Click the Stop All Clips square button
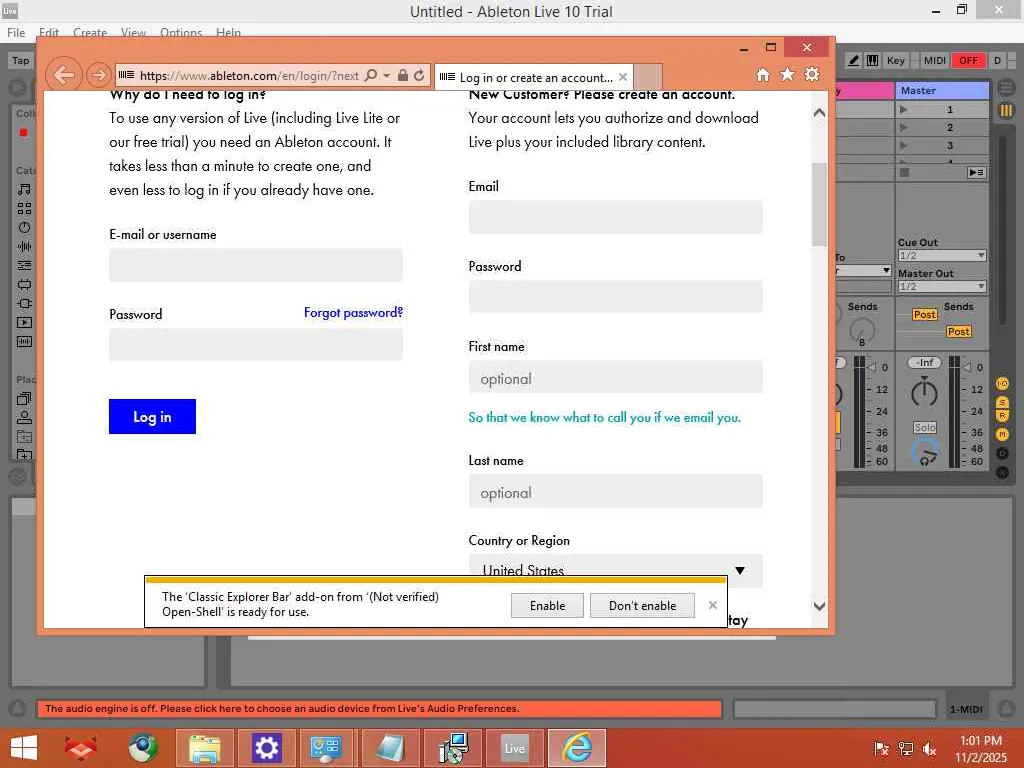This screenshot has height=768, width=1024. [904, 172]
